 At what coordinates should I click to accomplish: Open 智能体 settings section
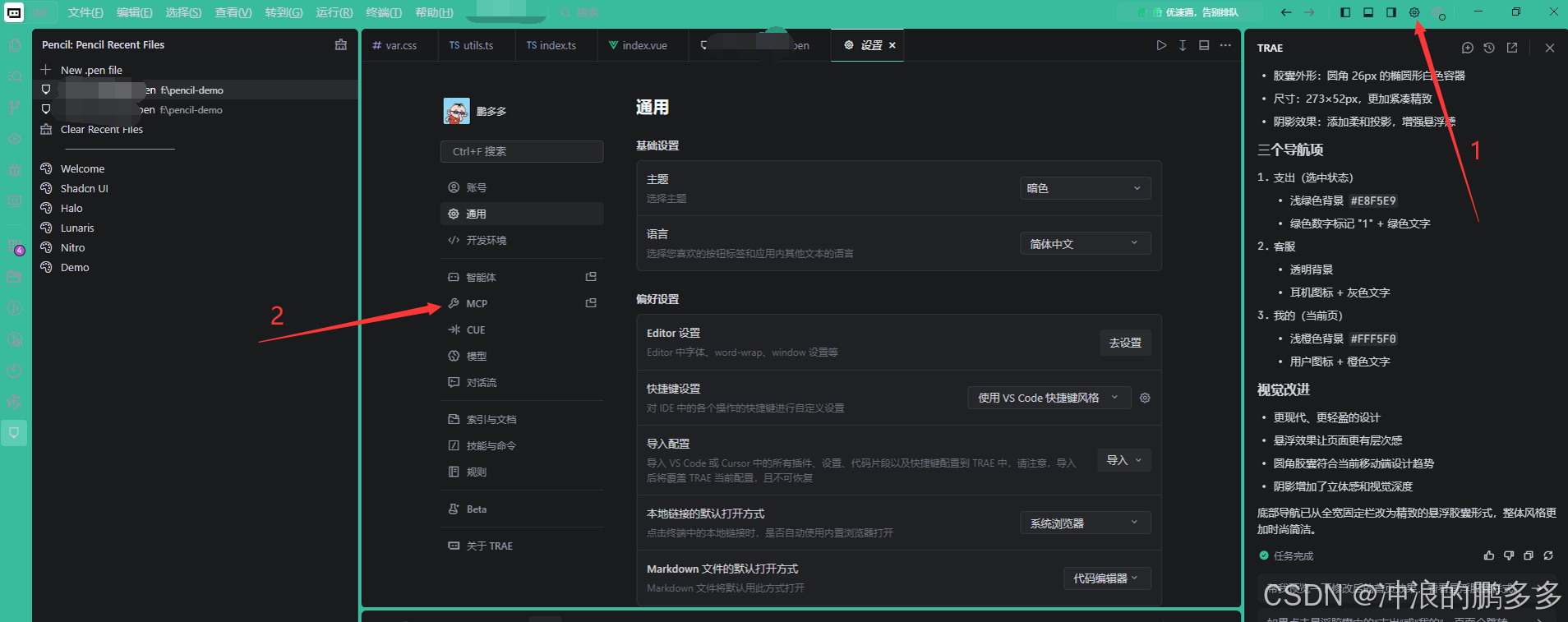(x=522, y=277)
